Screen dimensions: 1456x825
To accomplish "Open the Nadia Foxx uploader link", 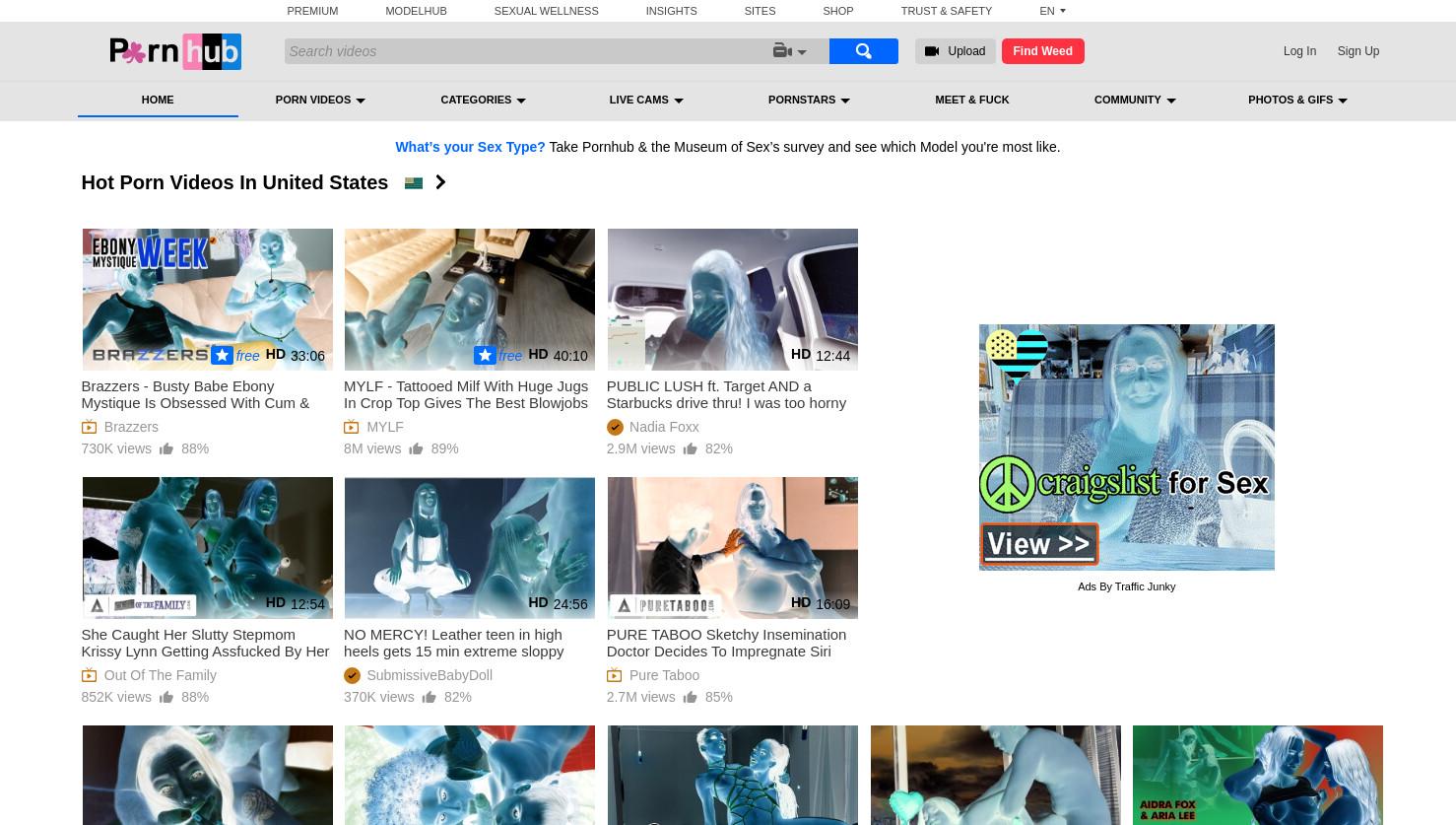I will coord(664,427).
